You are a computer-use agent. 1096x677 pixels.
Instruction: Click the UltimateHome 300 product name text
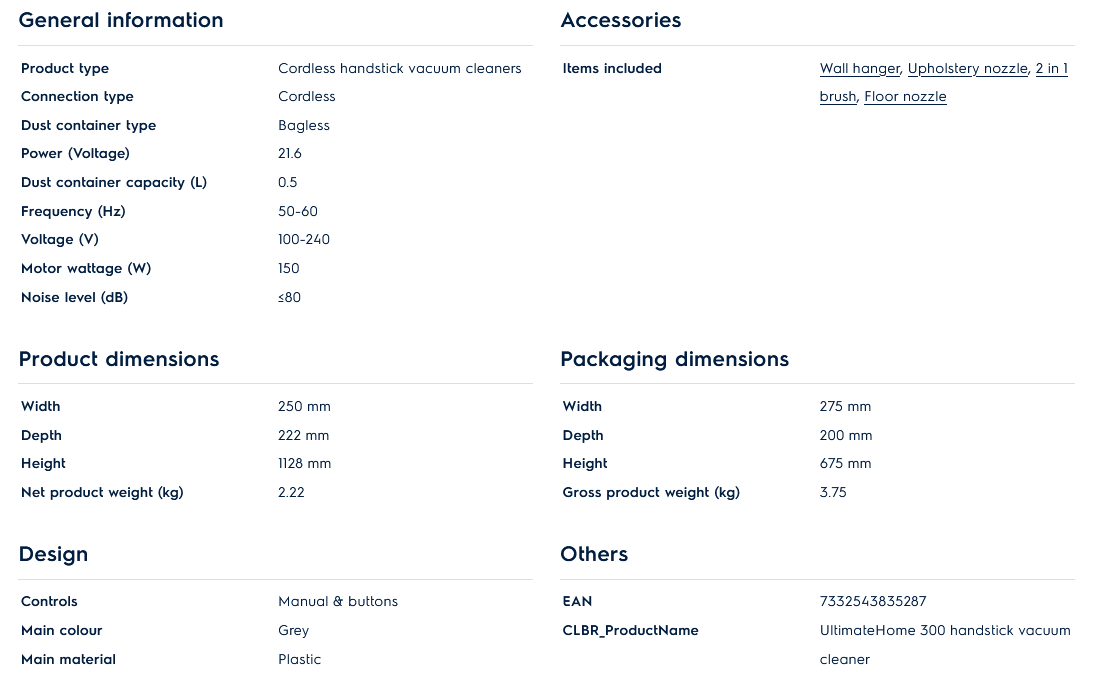(x=945, y=631)
